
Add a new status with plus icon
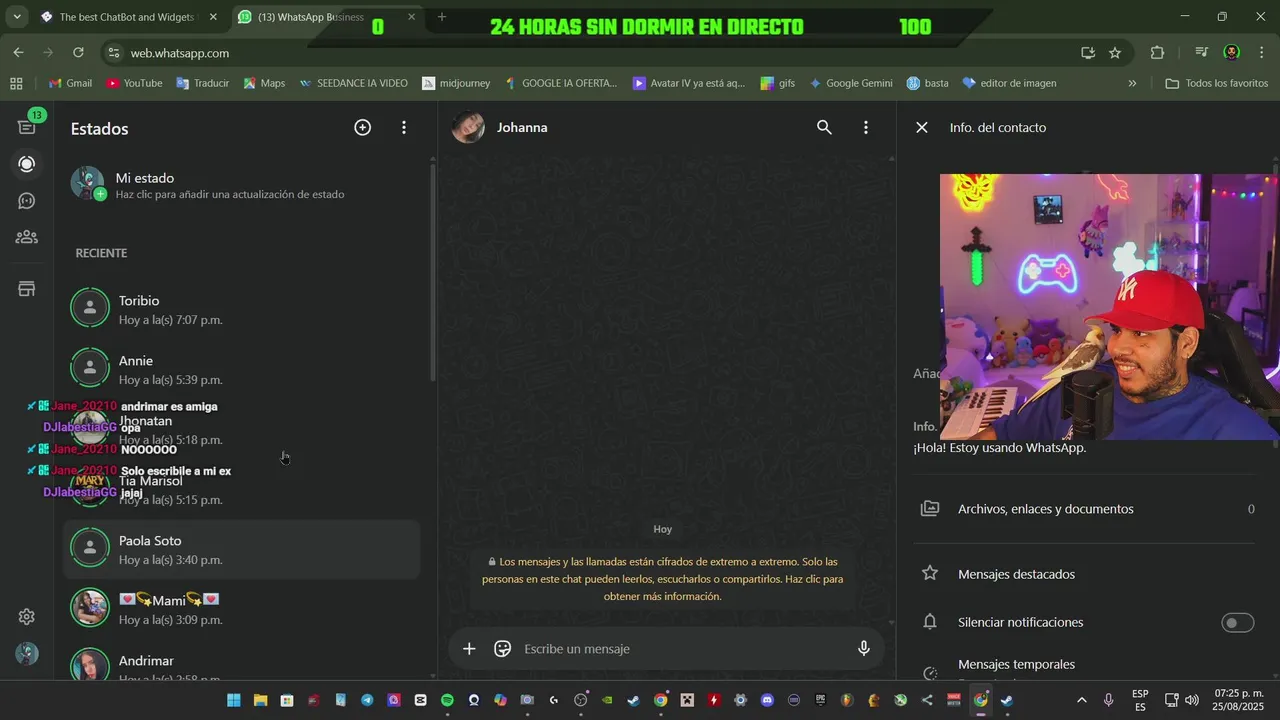[x=362, y=127]
